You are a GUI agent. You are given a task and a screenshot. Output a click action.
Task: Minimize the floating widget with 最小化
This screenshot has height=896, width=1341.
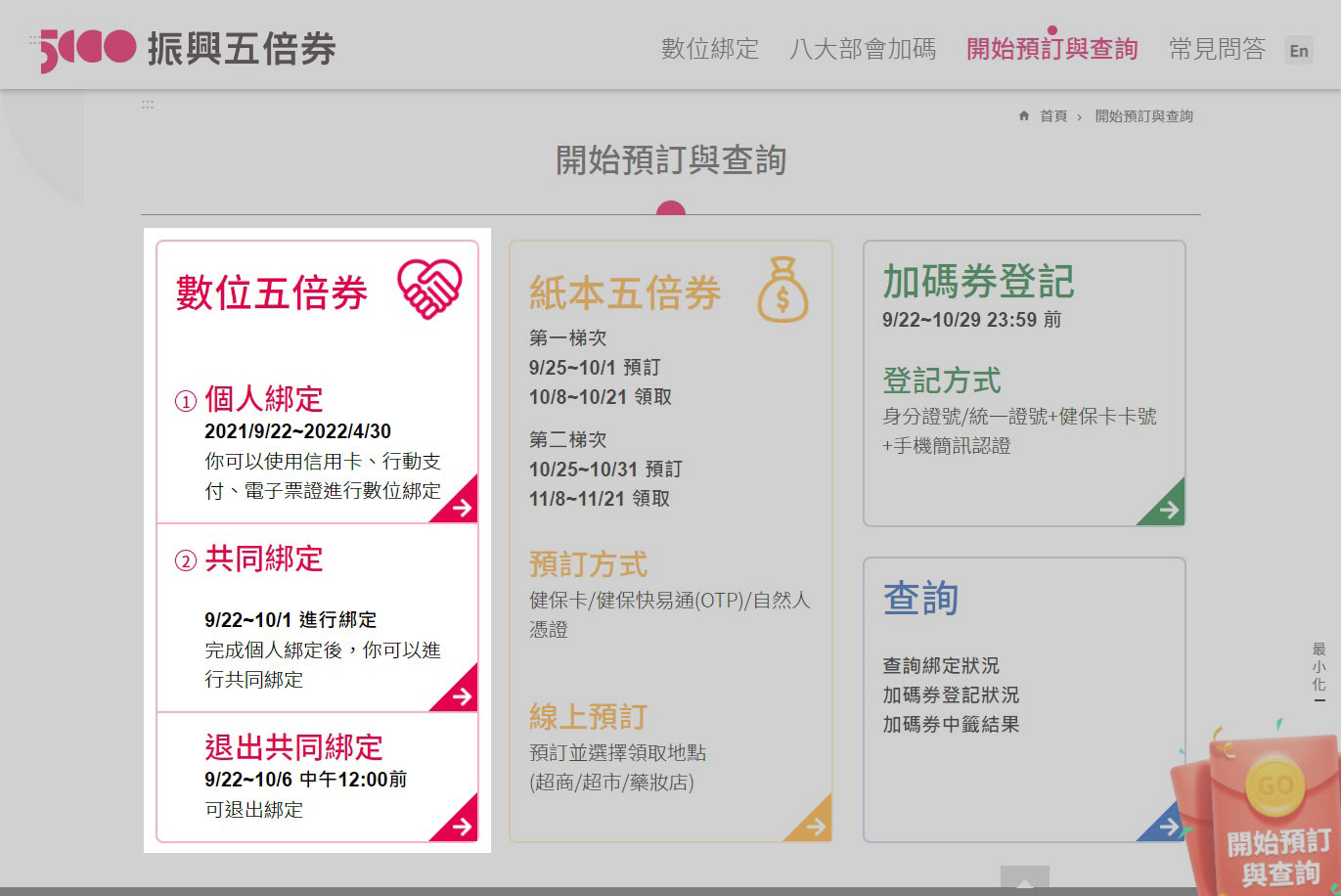(x=1319, y=671)
